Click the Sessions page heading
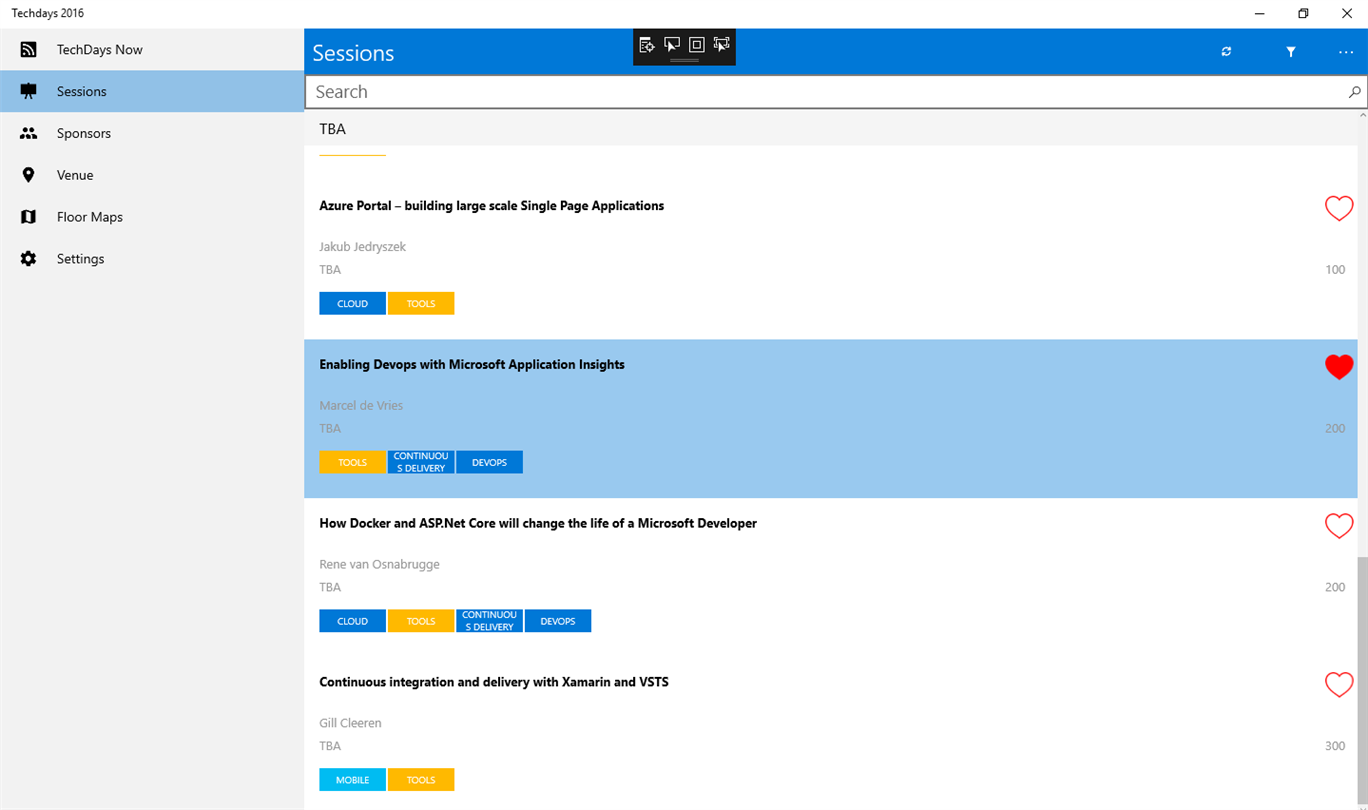Image resolution: width=1368 pixels, height=810 pixels. [x=353, y=53]
